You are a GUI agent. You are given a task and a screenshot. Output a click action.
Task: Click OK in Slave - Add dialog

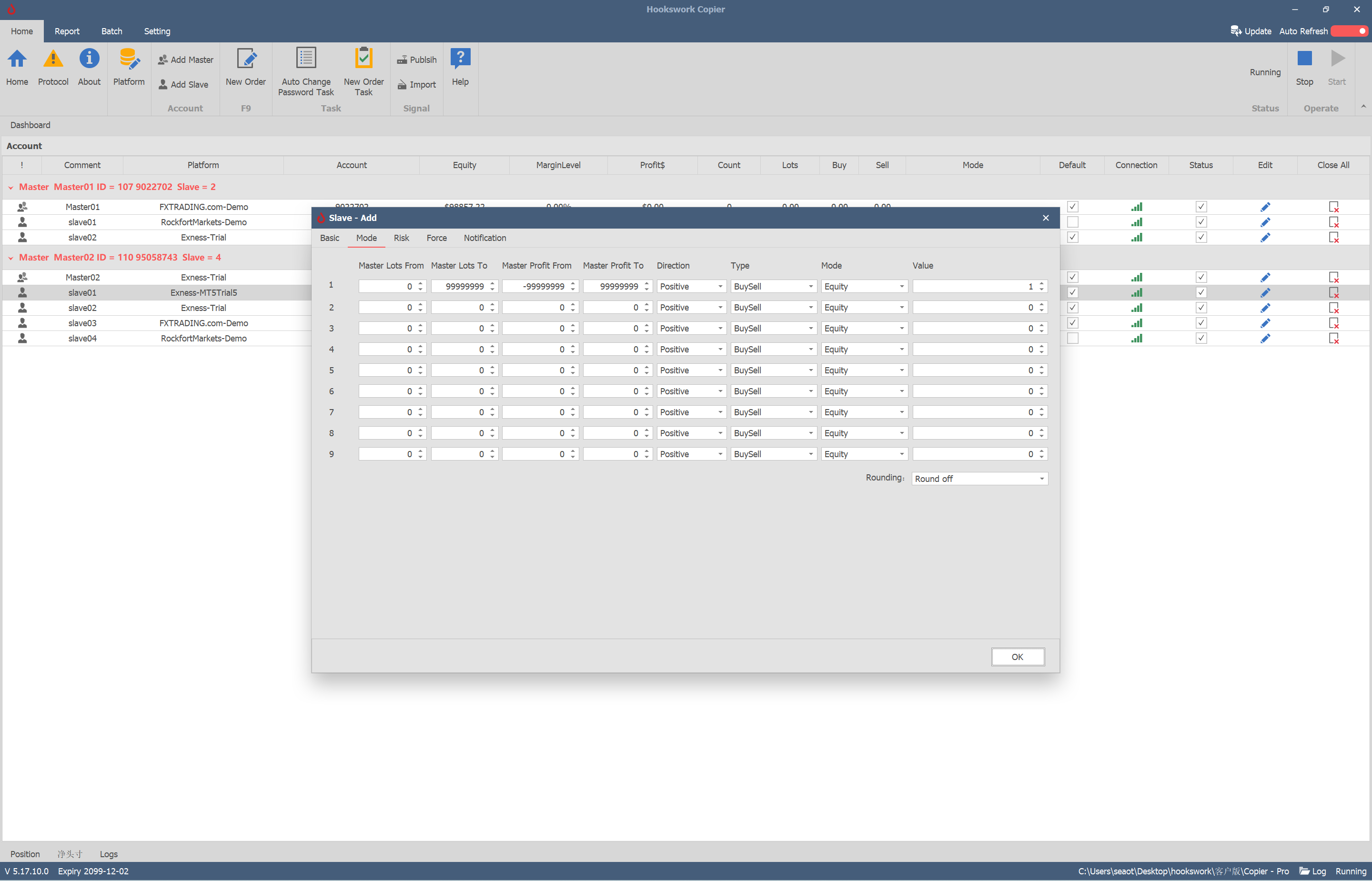(x=1017, y=657)
